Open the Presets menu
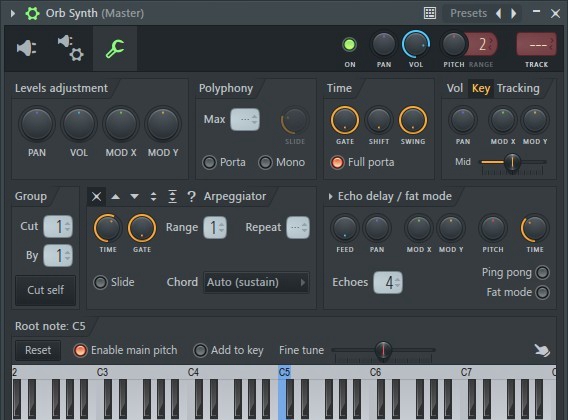 click(x=468, y=13)
